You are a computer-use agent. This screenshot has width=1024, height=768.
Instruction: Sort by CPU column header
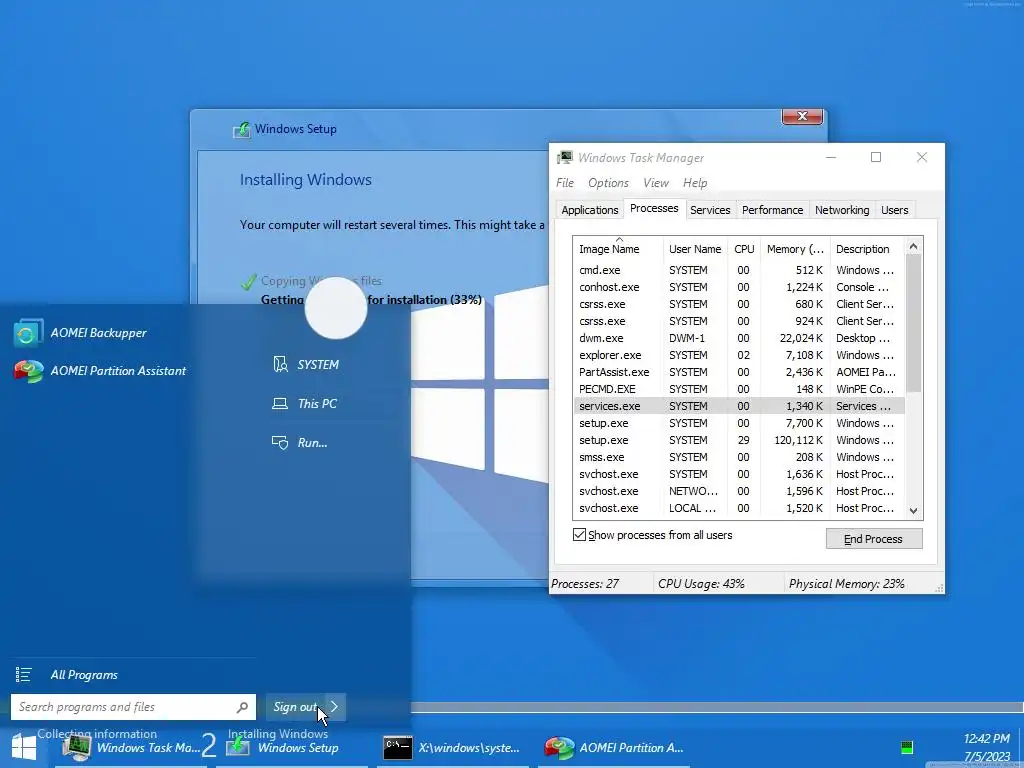point(744,249)
